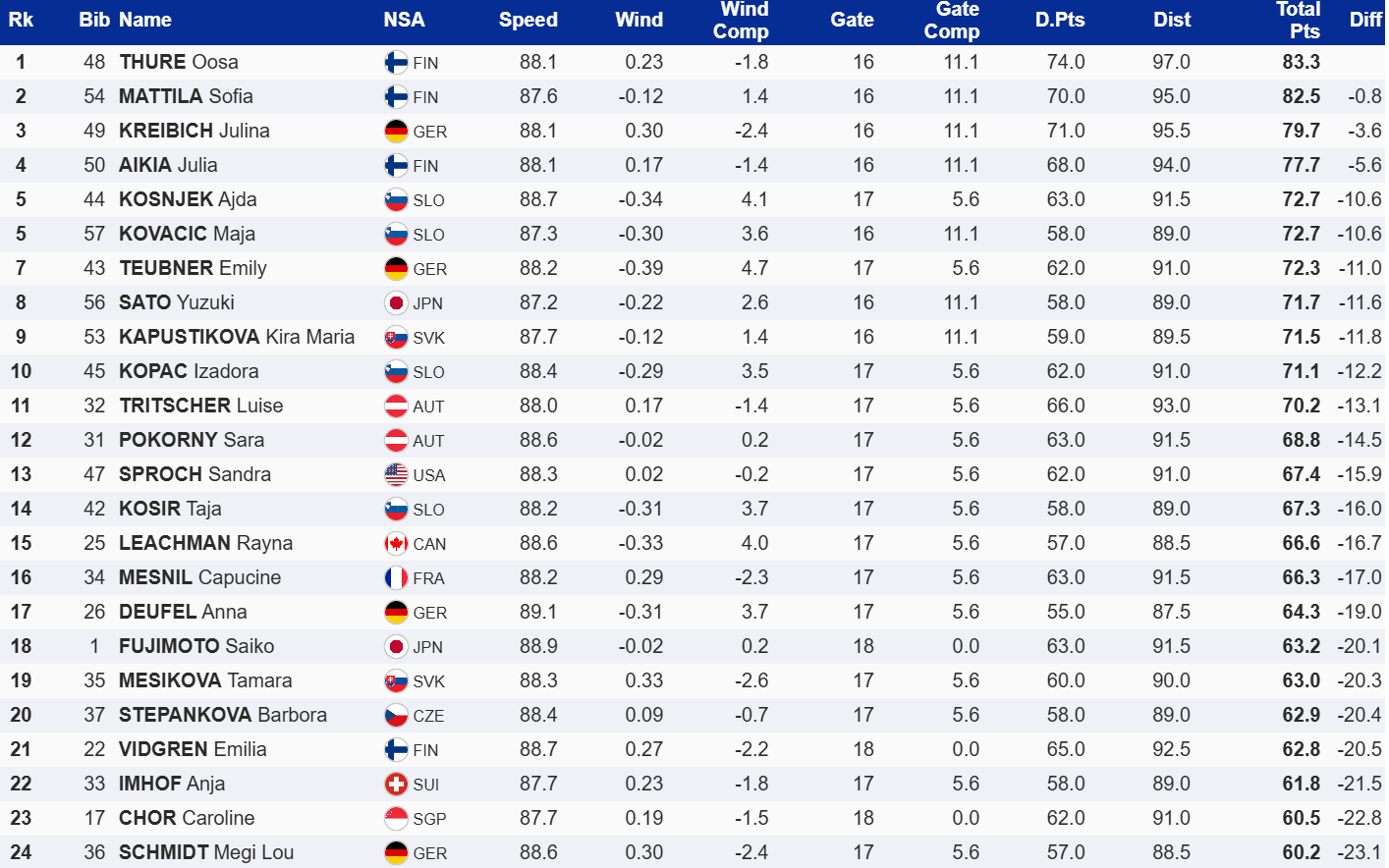The height and width of the screenshot is (868, 1389).
Task: Open athlete MATTILA Sofia's name link
Action: coord(186,96)
